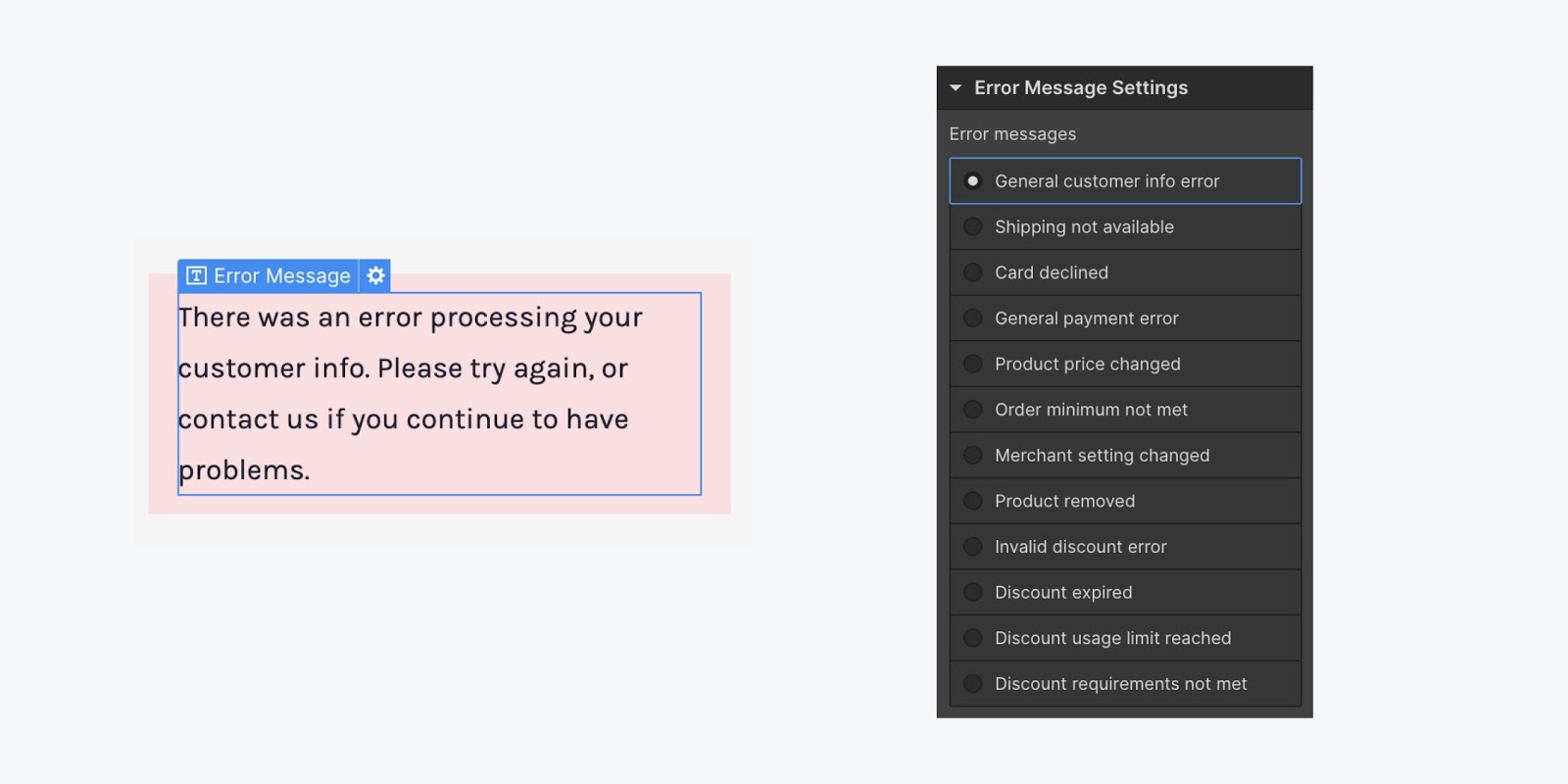
Task: Collapse the Error Message Settings section arrow
Action: 955,88
